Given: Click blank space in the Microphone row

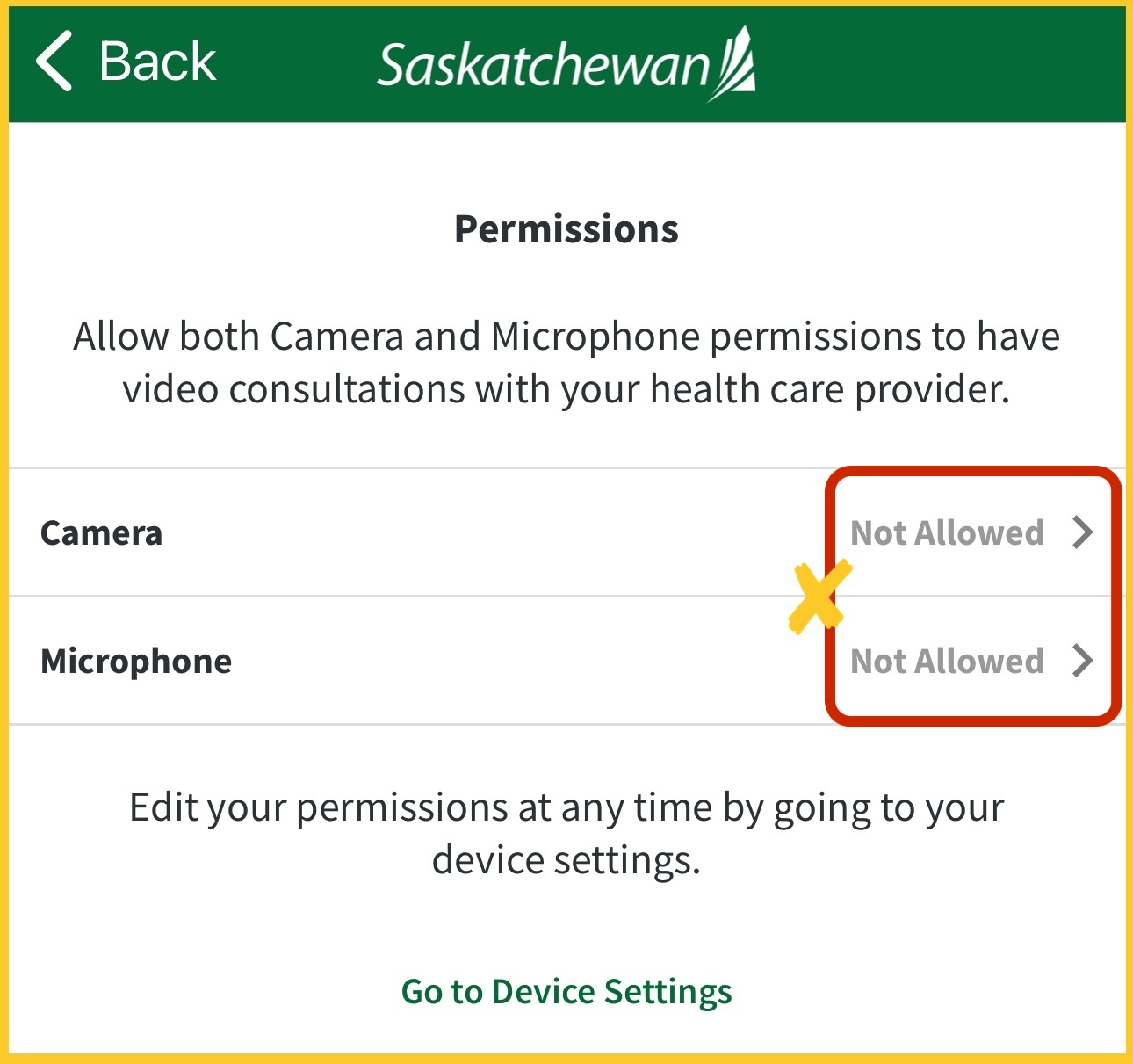Looking at the screenshot, I should pos(509,662).
